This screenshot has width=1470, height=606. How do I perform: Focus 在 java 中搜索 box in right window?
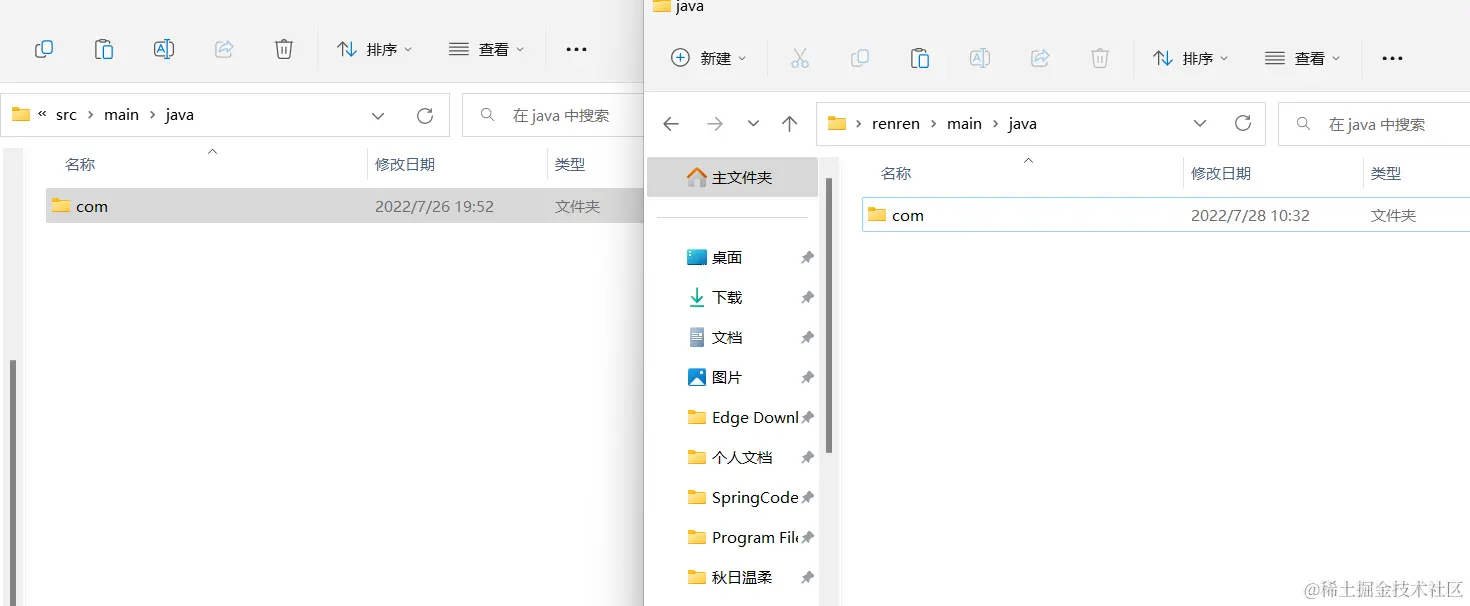(1374, 124)
